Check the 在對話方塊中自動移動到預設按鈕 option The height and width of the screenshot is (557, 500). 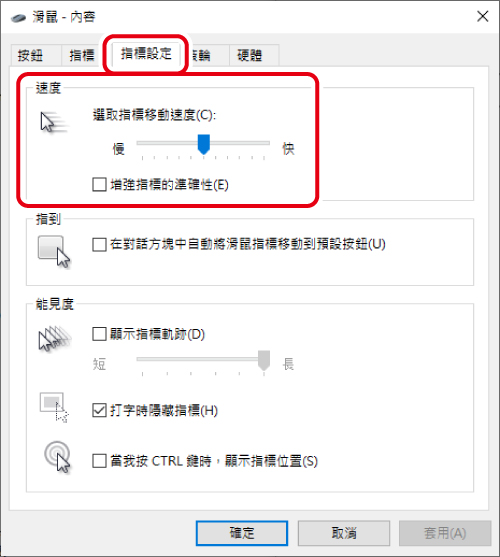click(x=99, y=244)
